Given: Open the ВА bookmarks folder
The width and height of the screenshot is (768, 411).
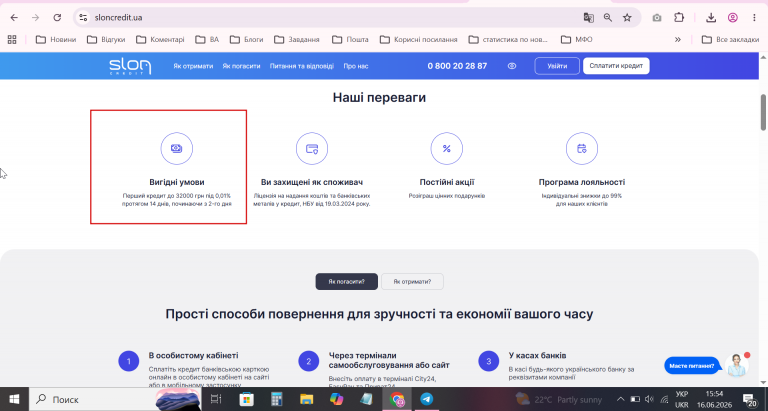Looking at the screenshot, I should click(207, 39).
